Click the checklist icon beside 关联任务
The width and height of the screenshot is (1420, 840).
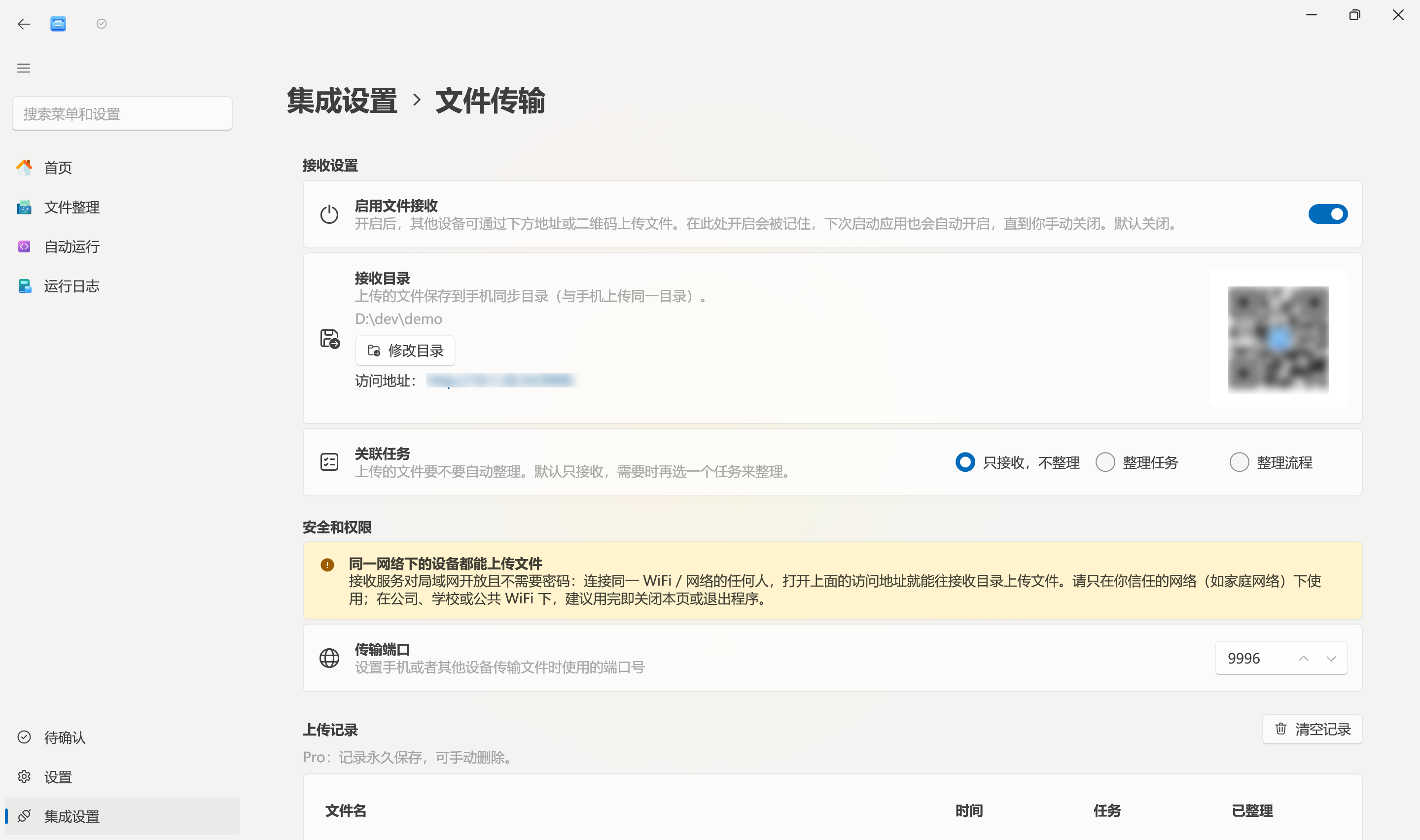point(329,462)
